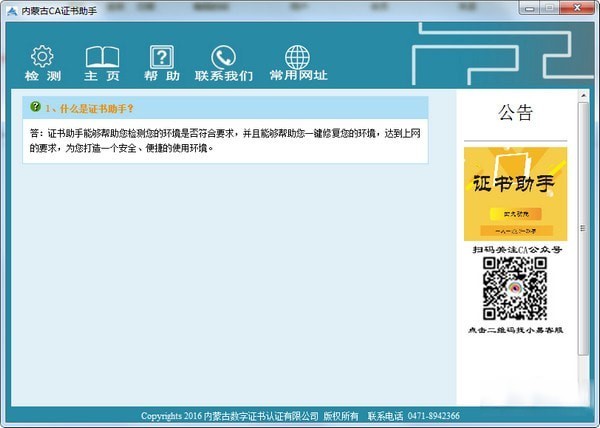Close the 内蒙古CA证书助手 window
This screenshot has width=600, height=428.
click(x=577, y=8)
